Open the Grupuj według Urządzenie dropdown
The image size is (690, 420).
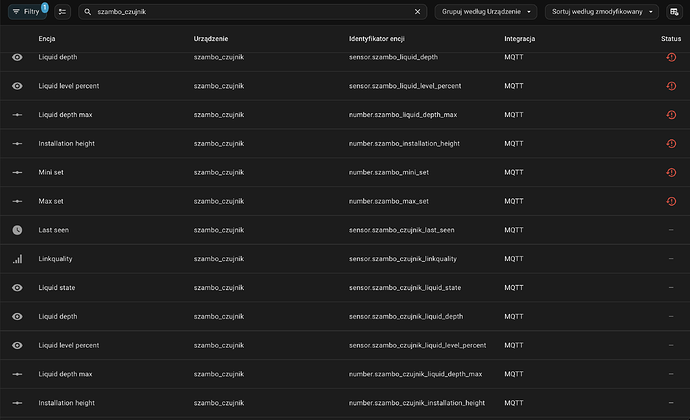[485, 12]
